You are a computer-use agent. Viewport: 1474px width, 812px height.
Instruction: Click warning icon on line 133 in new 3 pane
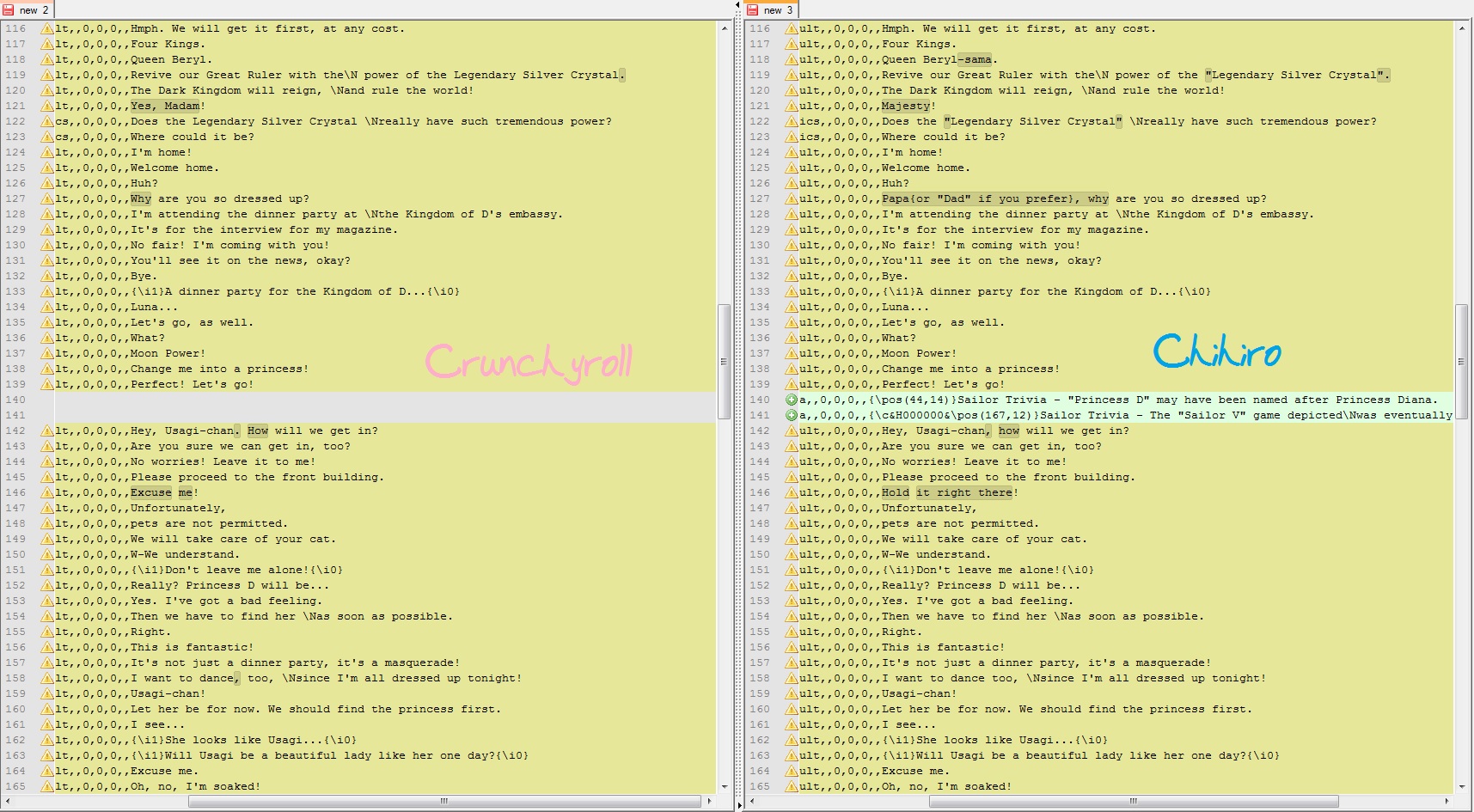click(x=792, y=291)
